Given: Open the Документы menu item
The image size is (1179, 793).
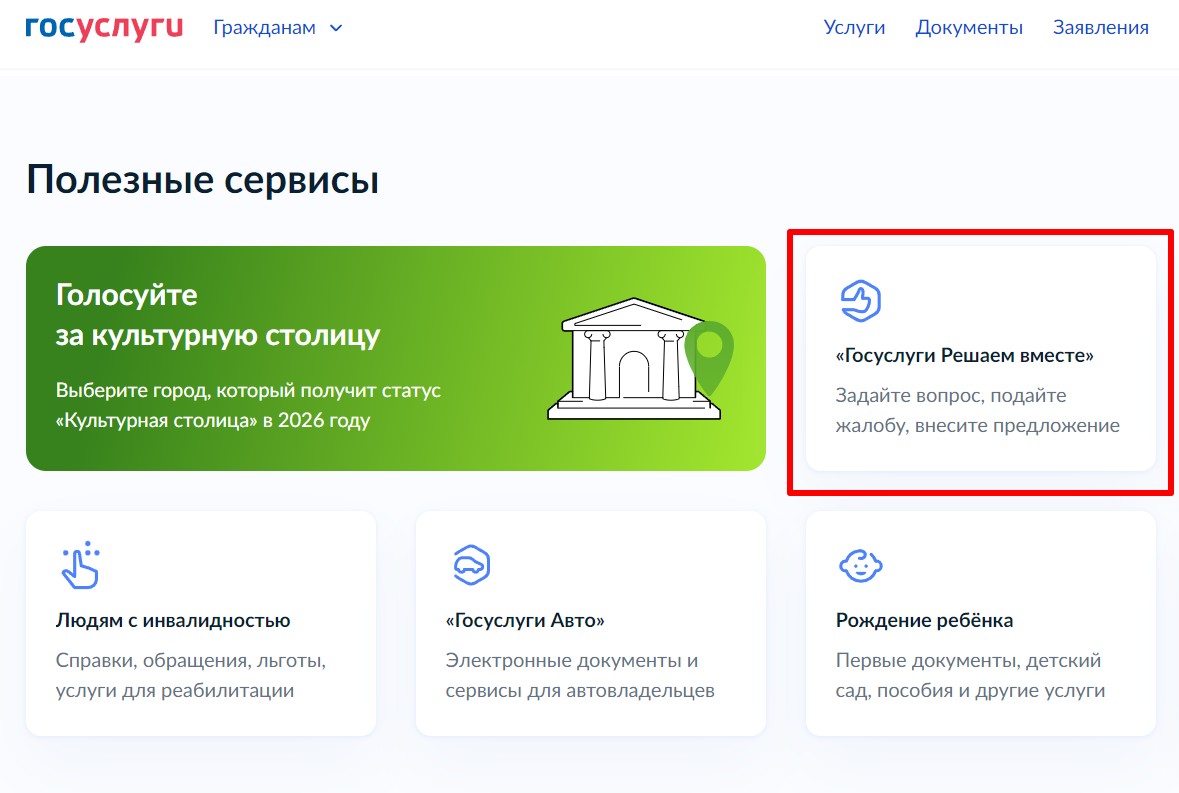Looking at the screenshot, I should [x=968, y=28].
